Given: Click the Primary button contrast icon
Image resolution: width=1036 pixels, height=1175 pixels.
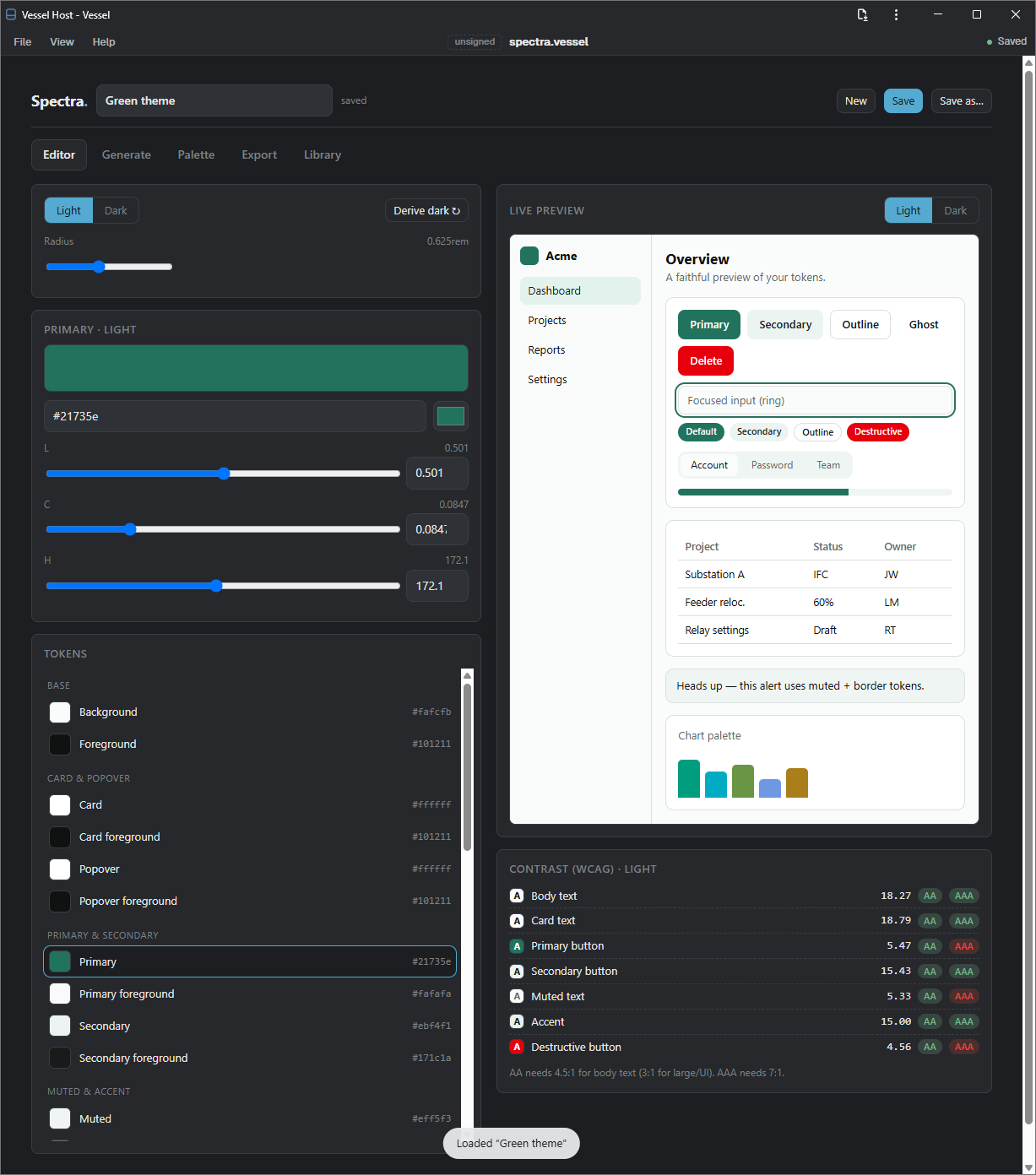Looking at the screenshot, I should [x=517, y=946].
